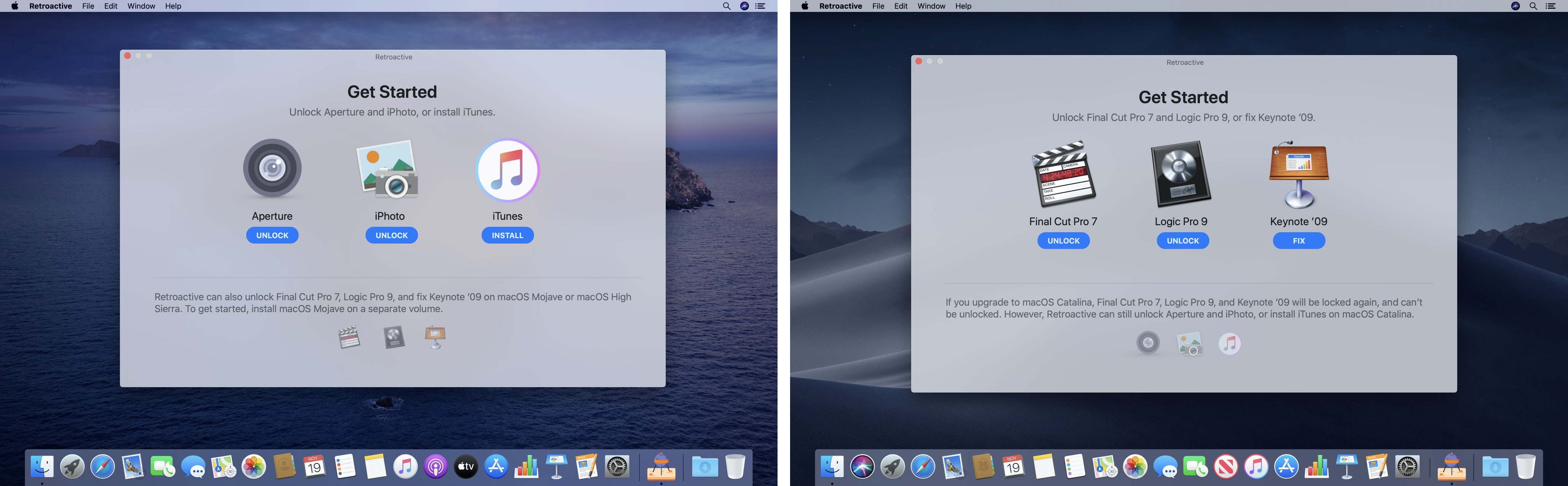Open Notification Center in the left menu bar
Image resolution: width=1568 pixels, height=486 pixels.
pos(761,6)
